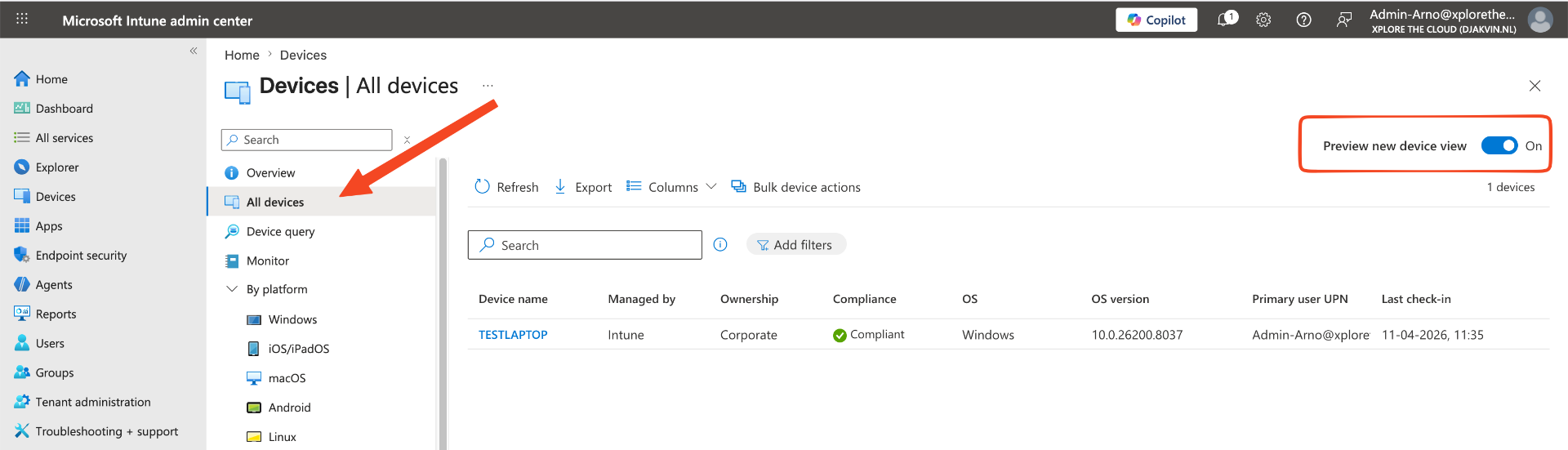Collapse the submenu panel with the X icon
Screen dimensions: 1568x450
pyautogui.click(x=407, y=140)
